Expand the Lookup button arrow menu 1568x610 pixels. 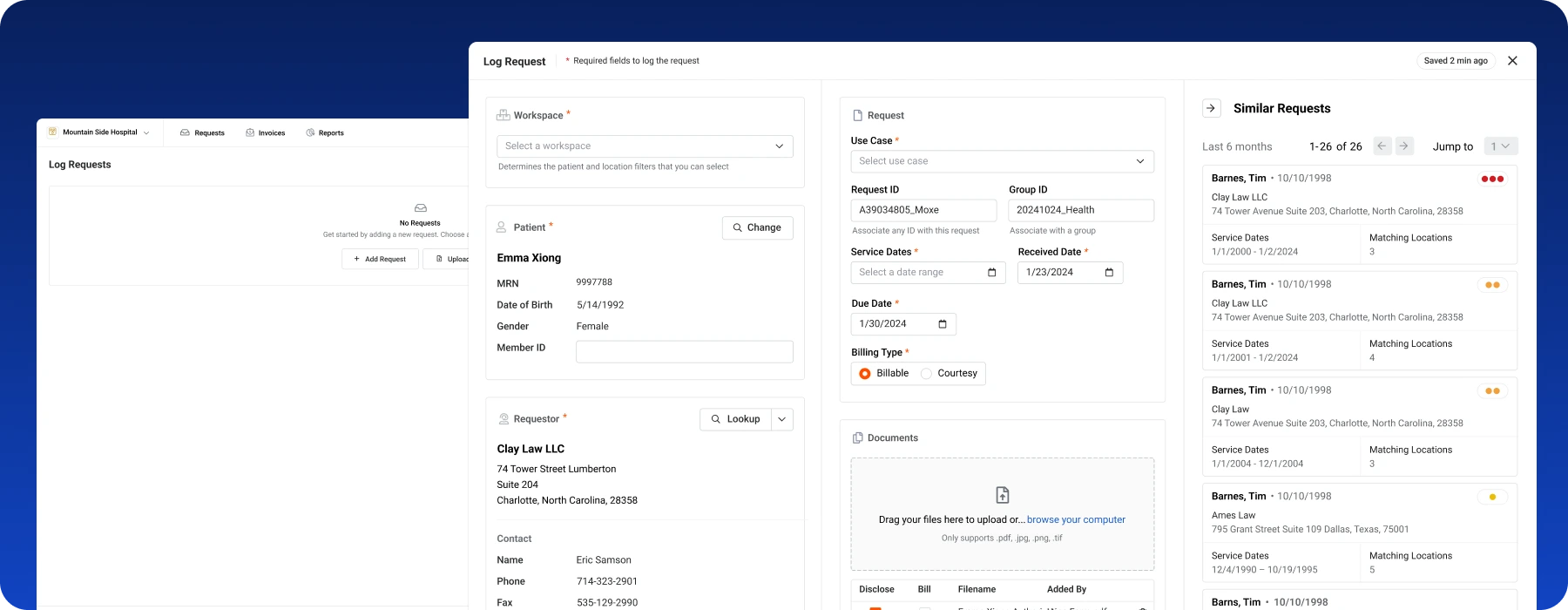781,419
